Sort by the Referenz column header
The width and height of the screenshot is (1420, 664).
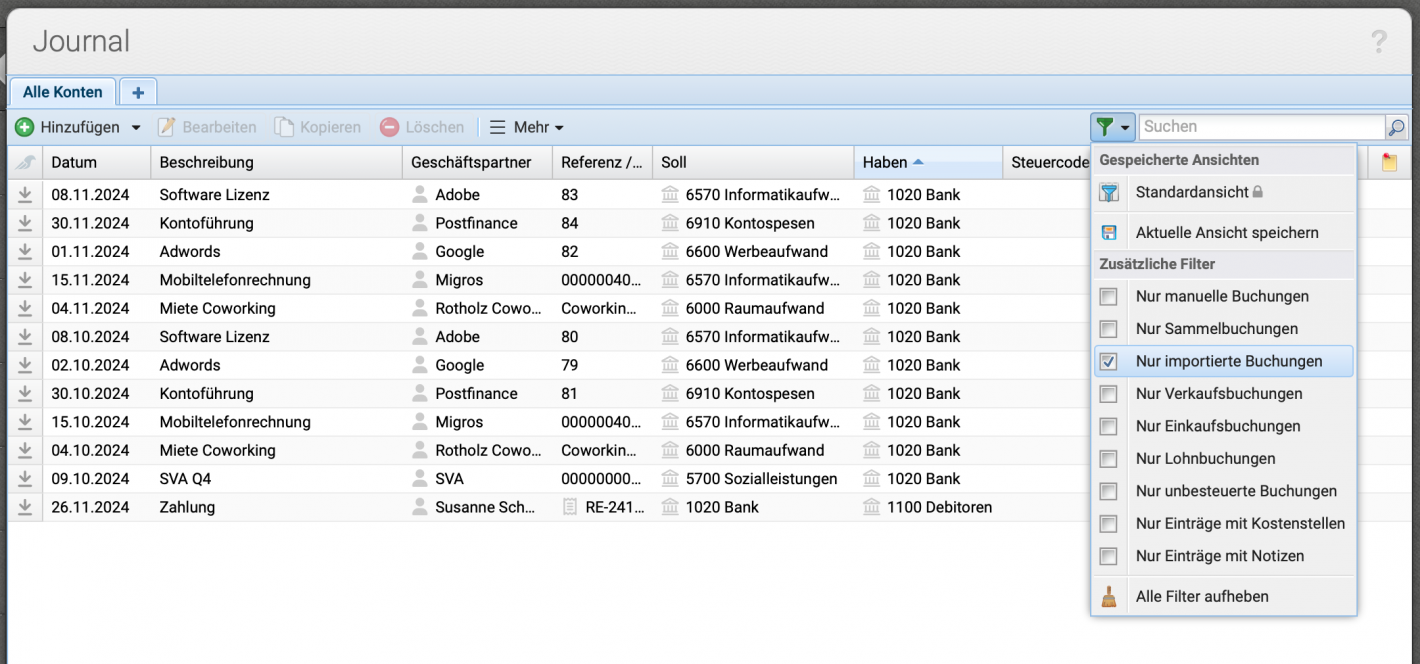click(602, 162)
